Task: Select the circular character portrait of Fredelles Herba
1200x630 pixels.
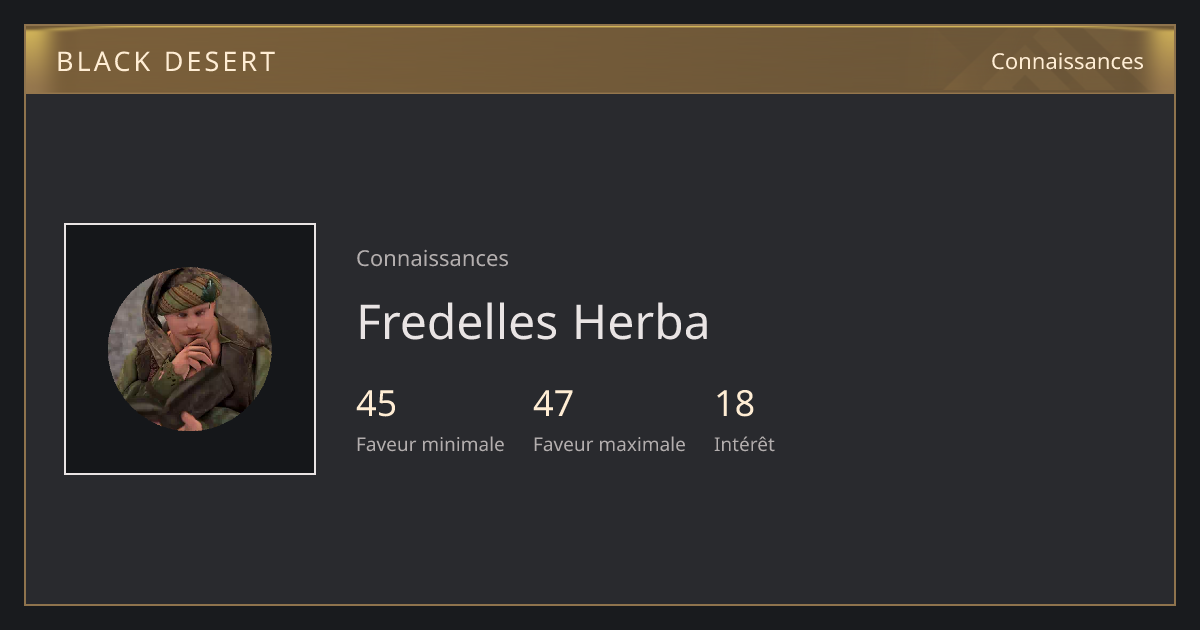Action: [x=190, y=349]
